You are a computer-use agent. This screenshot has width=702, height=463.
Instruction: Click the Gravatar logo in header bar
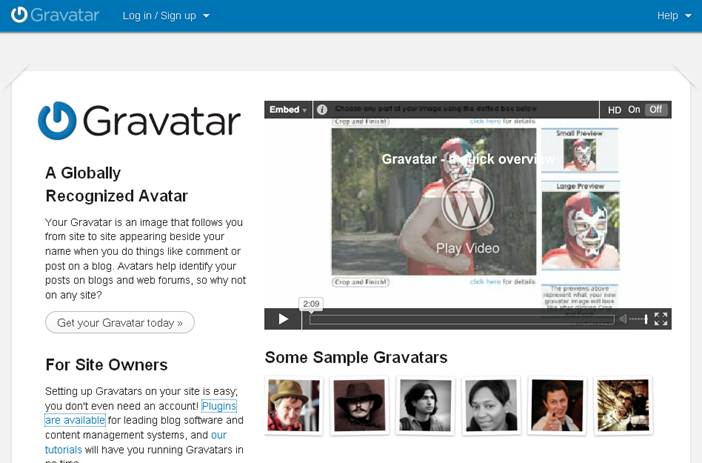[55, 15]
